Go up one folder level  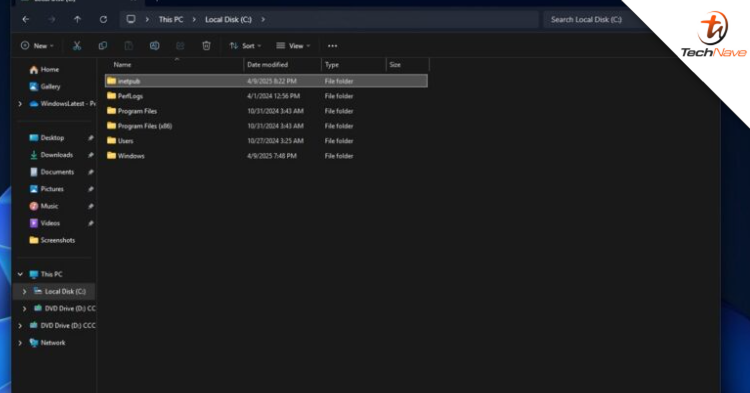(77, 20)
